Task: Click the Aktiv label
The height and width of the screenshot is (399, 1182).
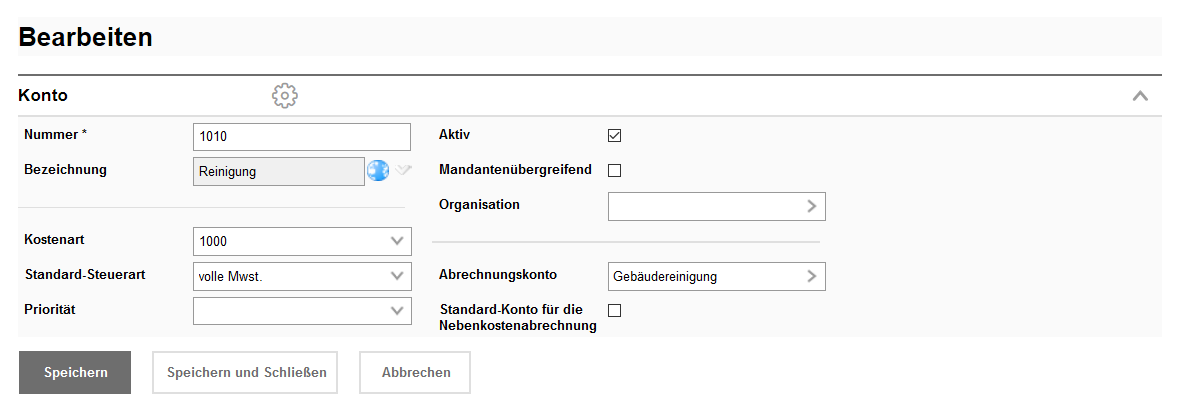Action: [455, 134]
